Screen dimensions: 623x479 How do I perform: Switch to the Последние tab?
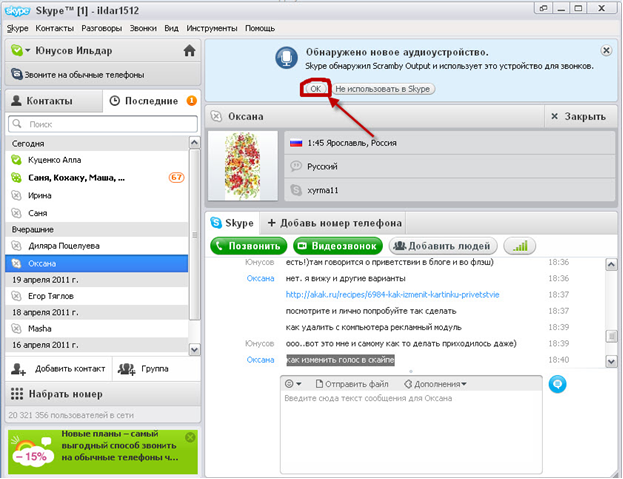pyautogui.click(x=151, y=101)
